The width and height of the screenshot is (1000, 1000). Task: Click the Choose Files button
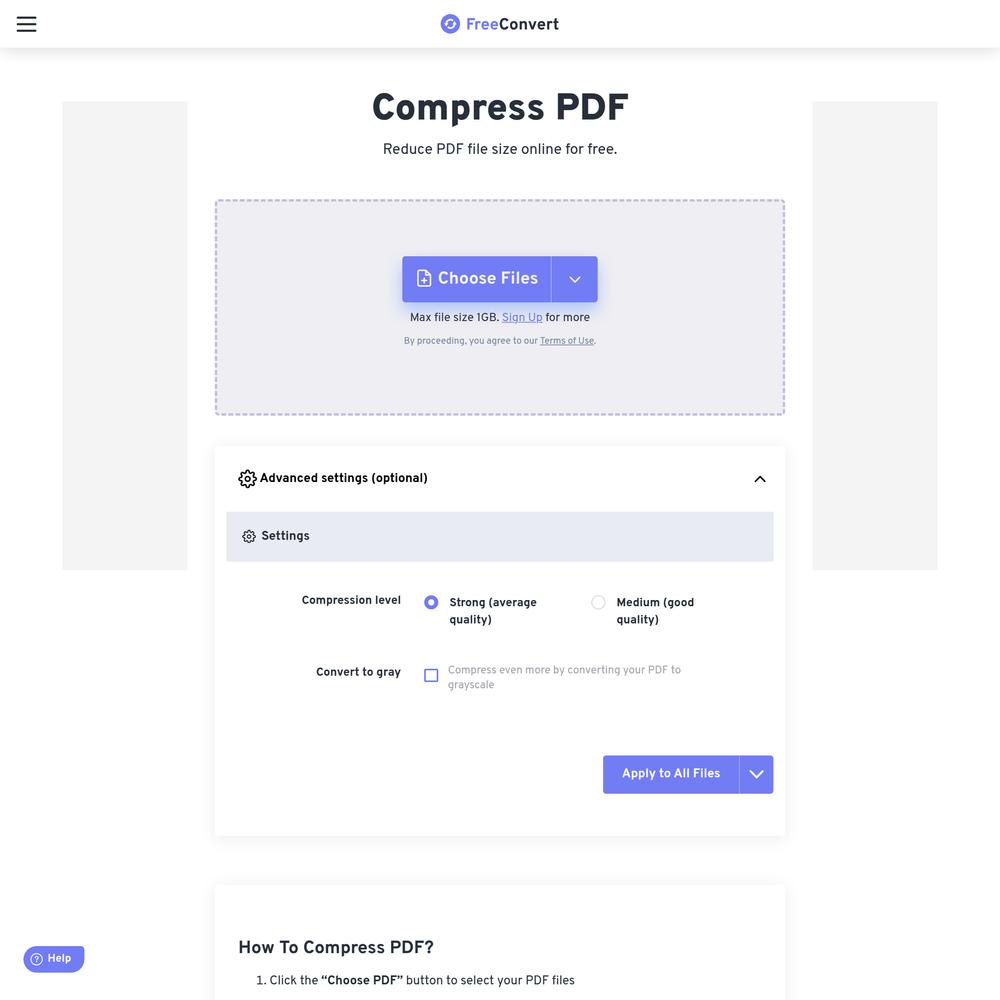[476, 279]
